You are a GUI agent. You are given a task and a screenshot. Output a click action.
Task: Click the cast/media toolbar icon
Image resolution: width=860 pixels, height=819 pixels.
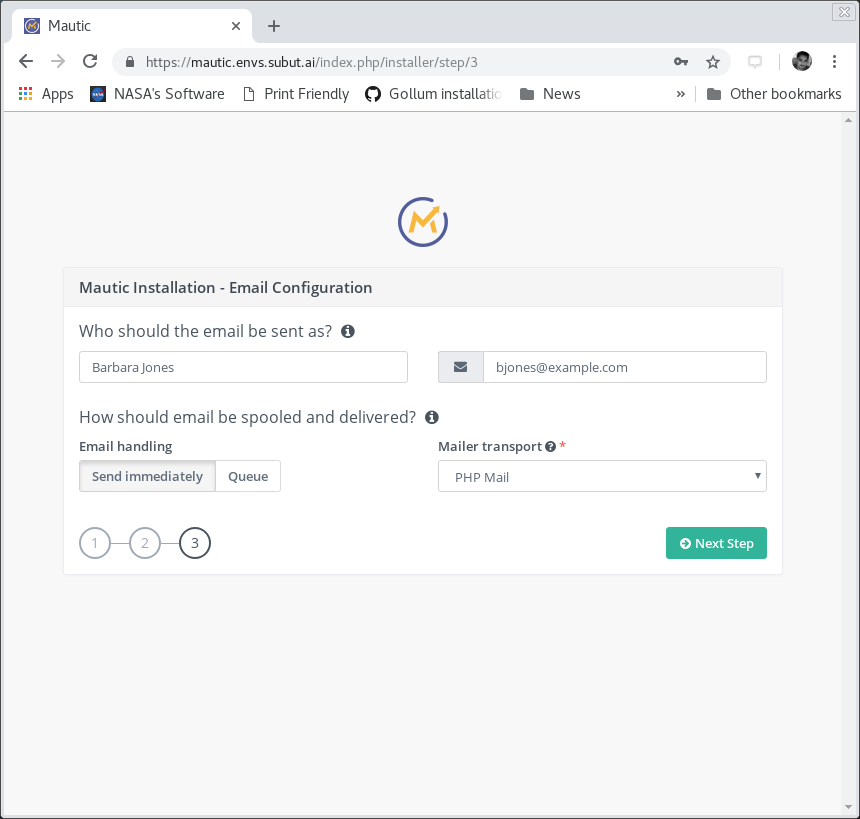coord(755,62)
